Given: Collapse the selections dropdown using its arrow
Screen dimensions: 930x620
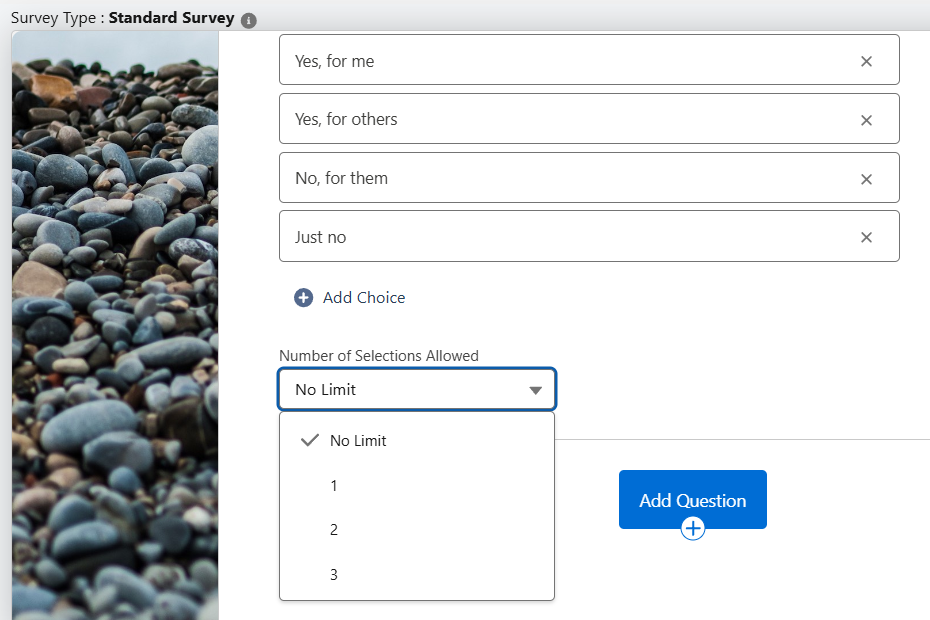Looking at the screenshot, I should click(x=535, y=390).
